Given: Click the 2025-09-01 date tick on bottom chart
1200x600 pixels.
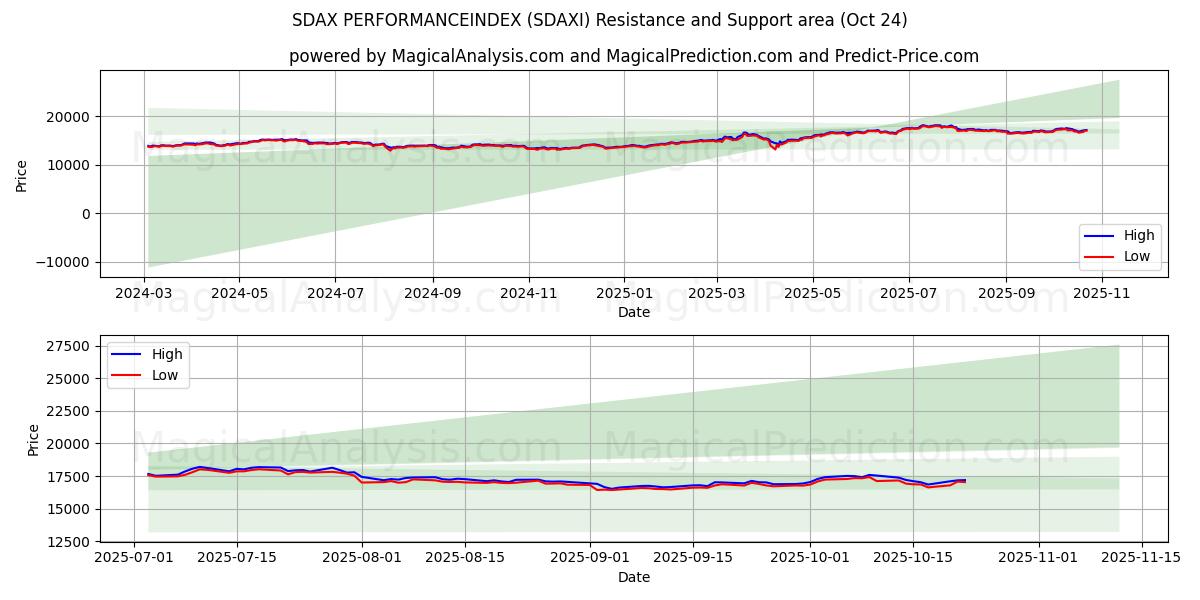Looking at the screenshot, I should pyautogui.click(x=590, y=559).
